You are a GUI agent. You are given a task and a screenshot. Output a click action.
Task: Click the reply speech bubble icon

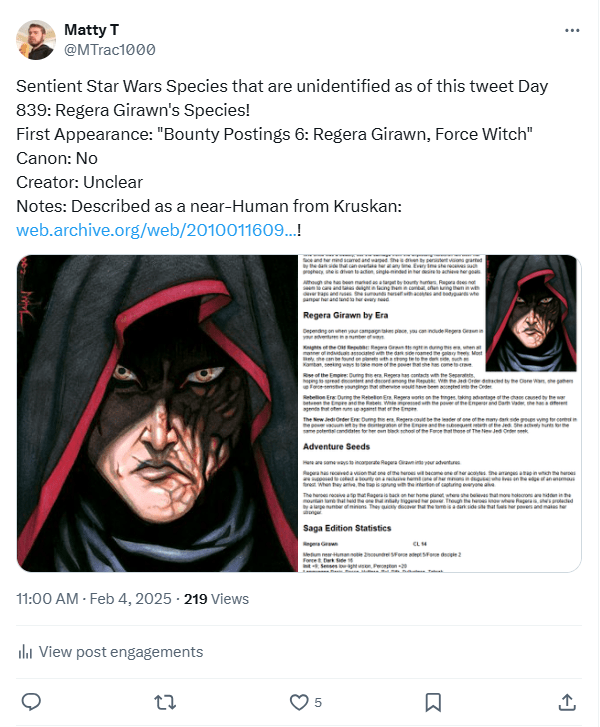(32, 701)
